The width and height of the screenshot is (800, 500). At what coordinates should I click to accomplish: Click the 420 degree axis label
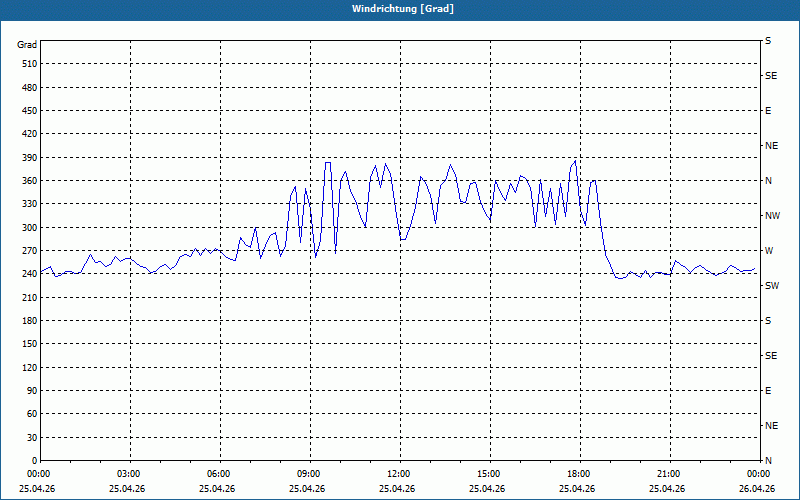(30, 134)
